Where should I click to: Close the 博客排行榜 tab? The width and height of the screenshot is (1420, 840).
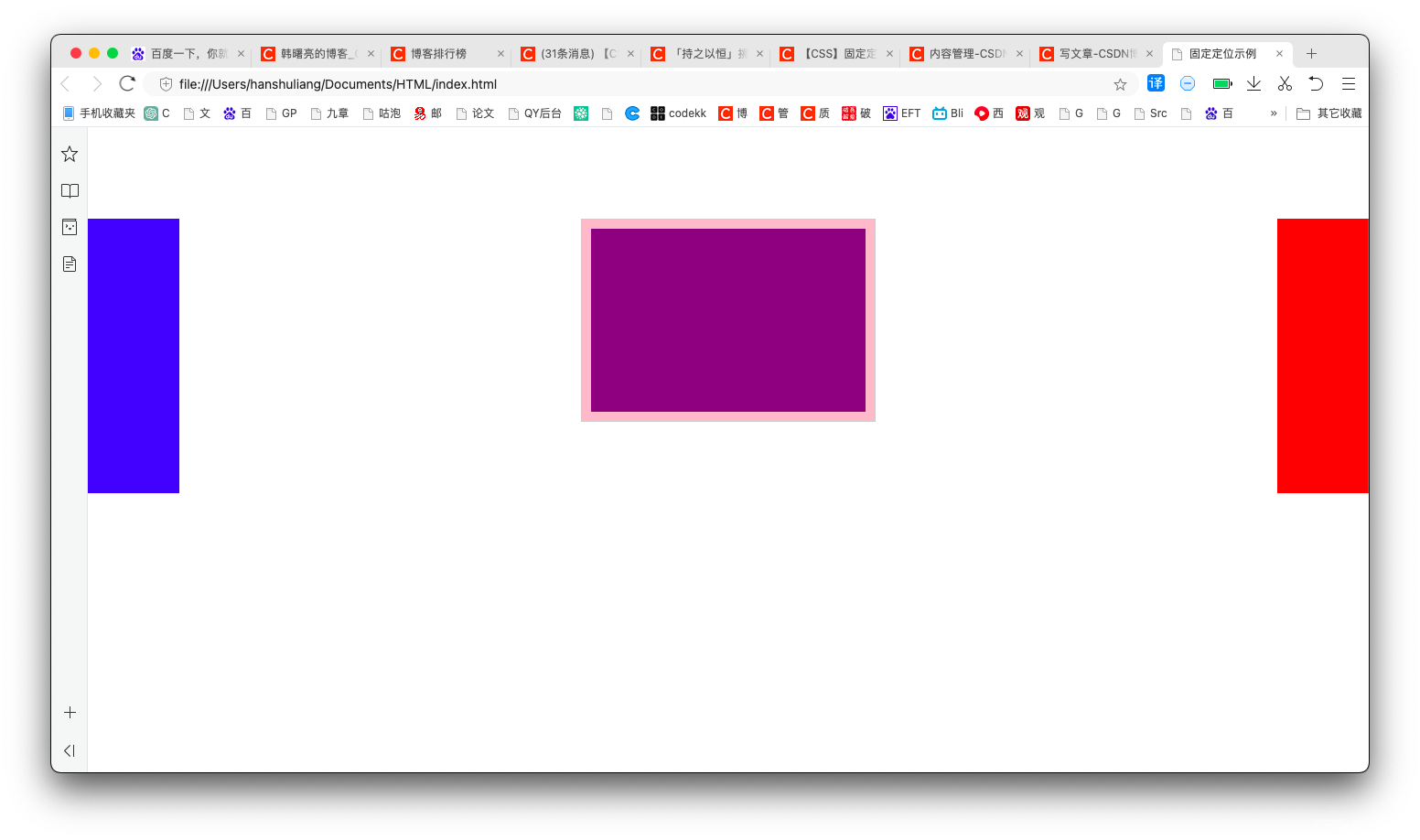tap(500, 54)
